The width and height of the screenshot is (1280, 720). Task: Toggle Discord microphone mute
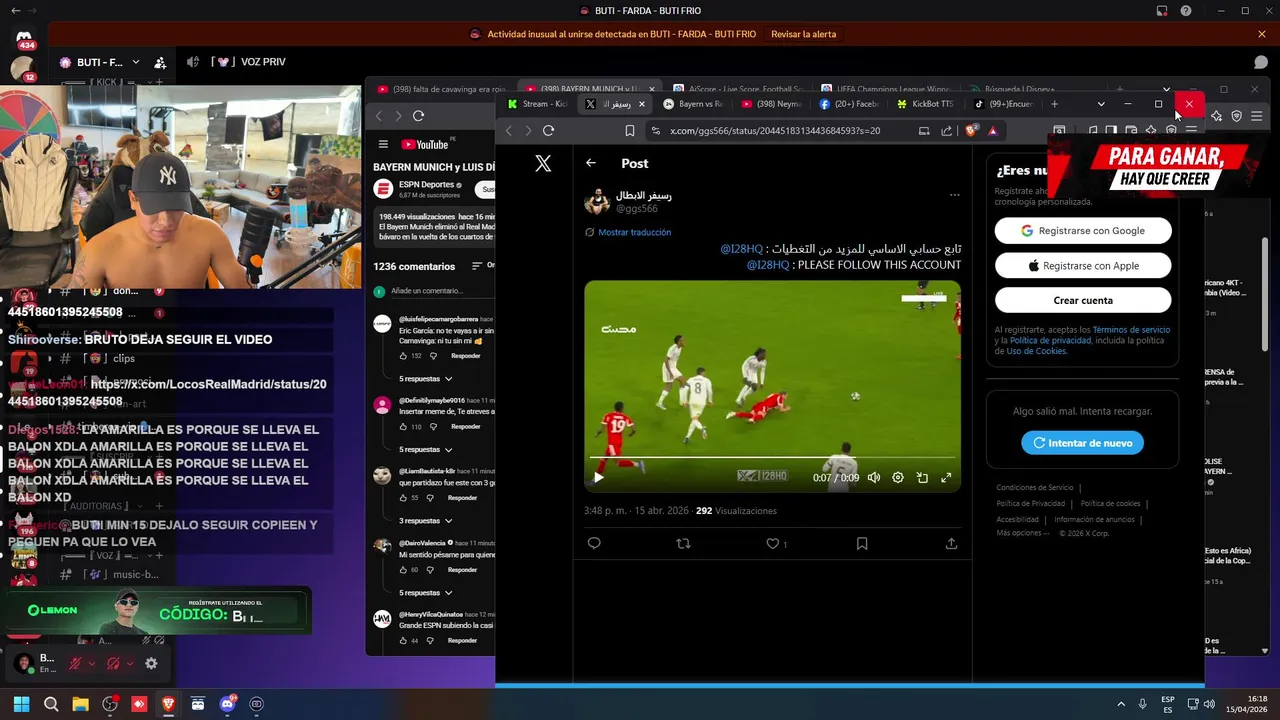[75, 663]
